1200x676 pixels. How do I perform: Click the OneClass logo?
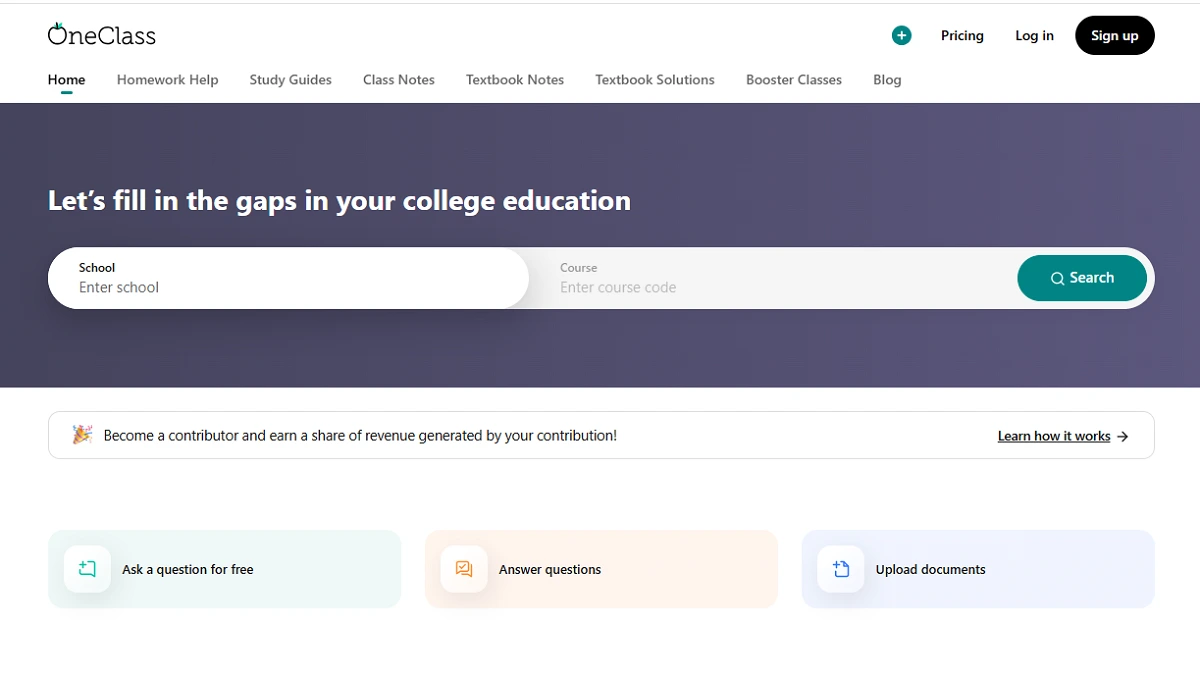102,35
